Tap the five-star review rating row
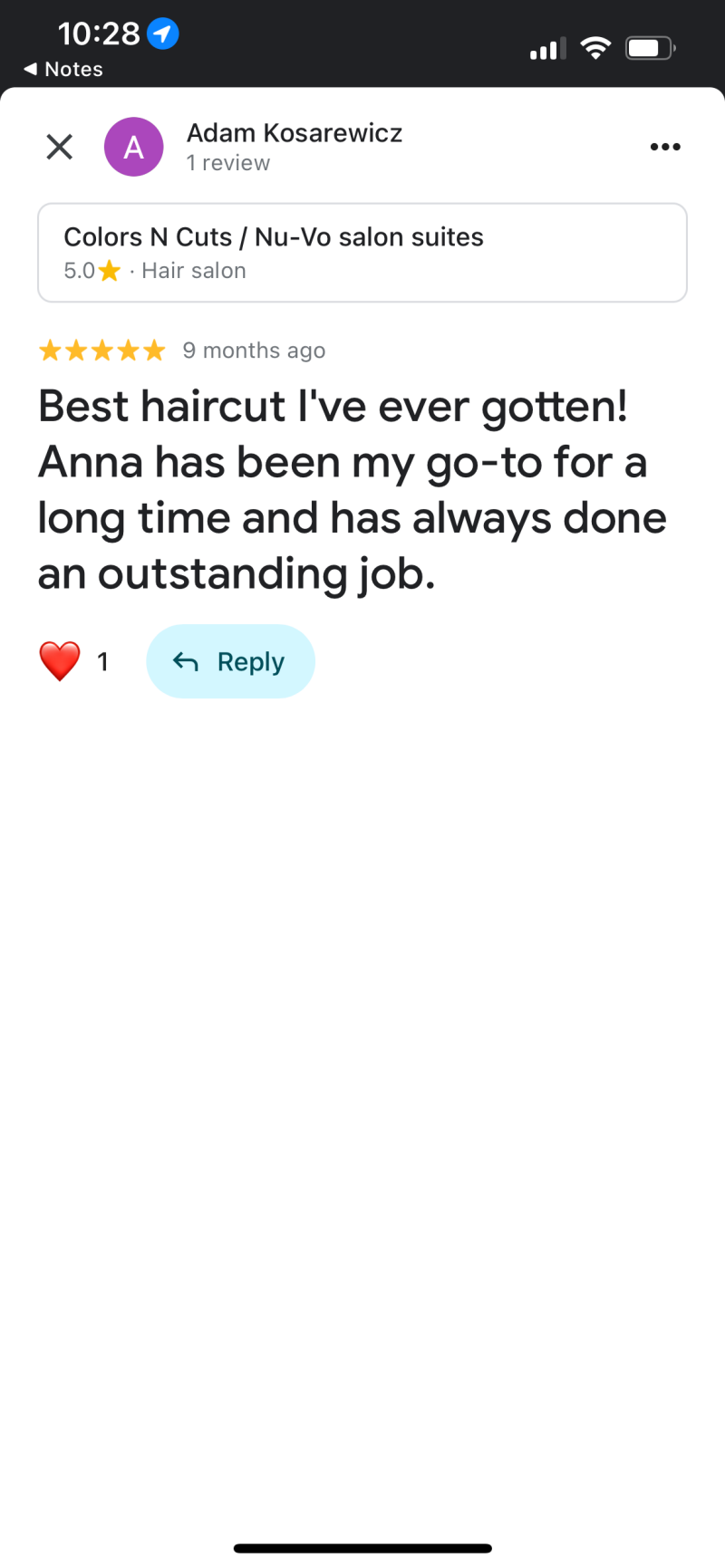The image size is (725, 1568). 102,351
